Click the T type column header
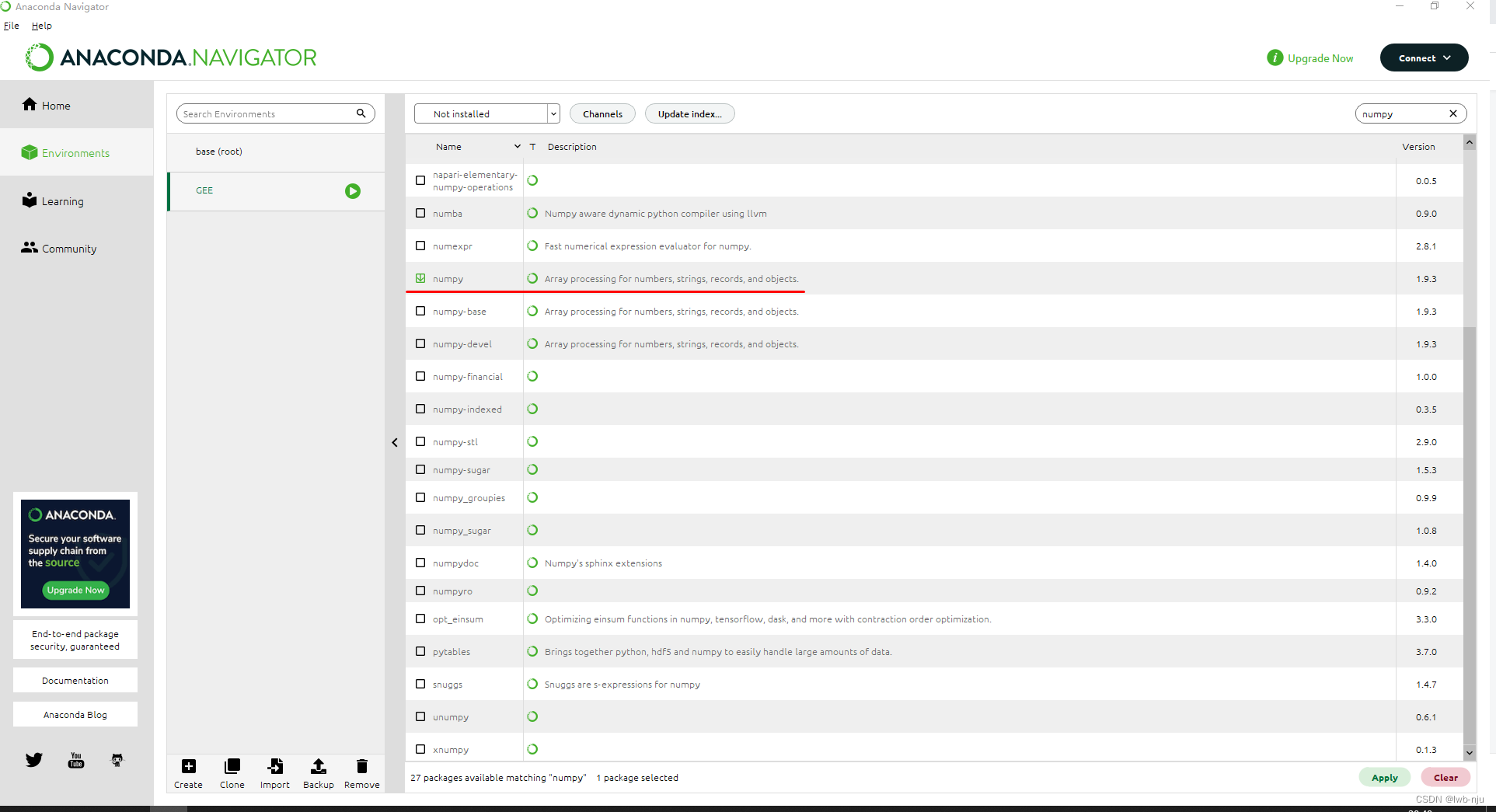 [x=532, y=146]
